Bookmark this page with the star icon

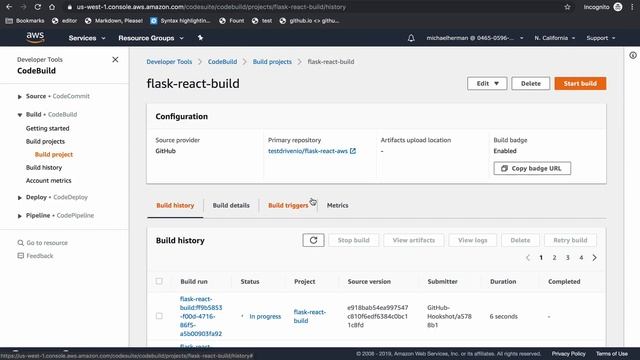tap(567, 7)
